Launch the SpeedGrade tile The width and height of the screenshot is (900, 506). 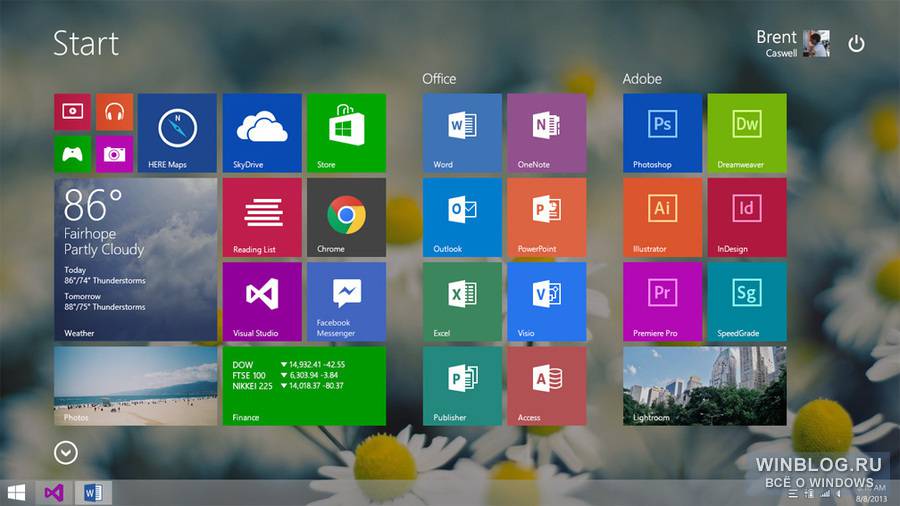[747, 302]
